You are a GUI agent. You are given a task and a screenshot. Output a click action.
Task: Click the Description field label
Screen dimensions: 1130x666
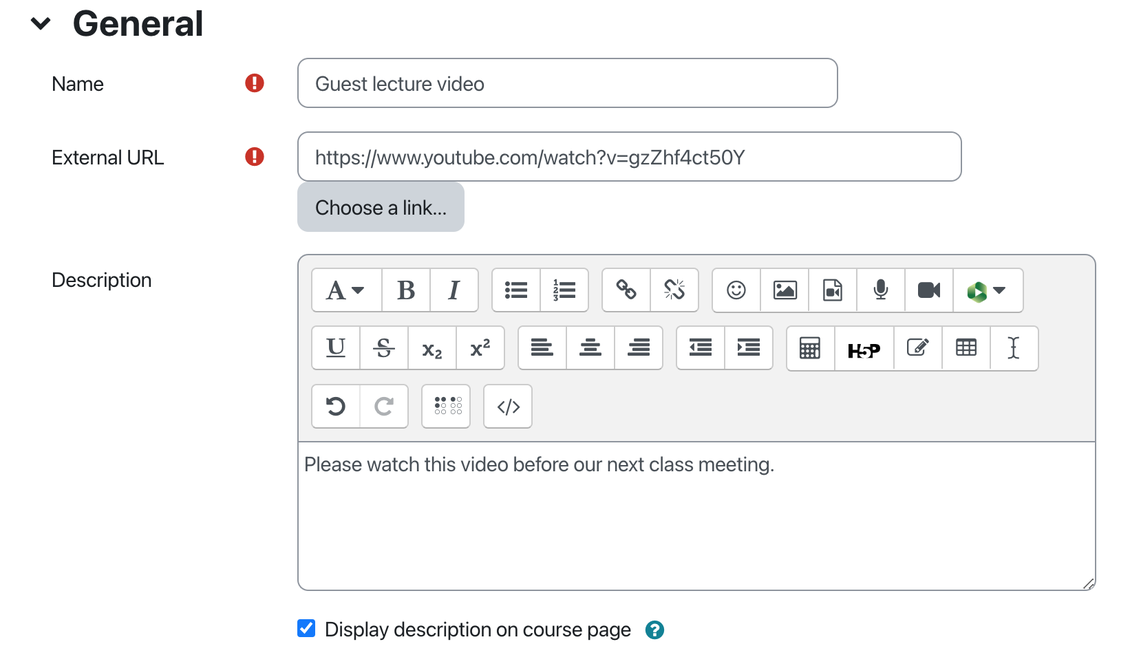pos(102,280)
